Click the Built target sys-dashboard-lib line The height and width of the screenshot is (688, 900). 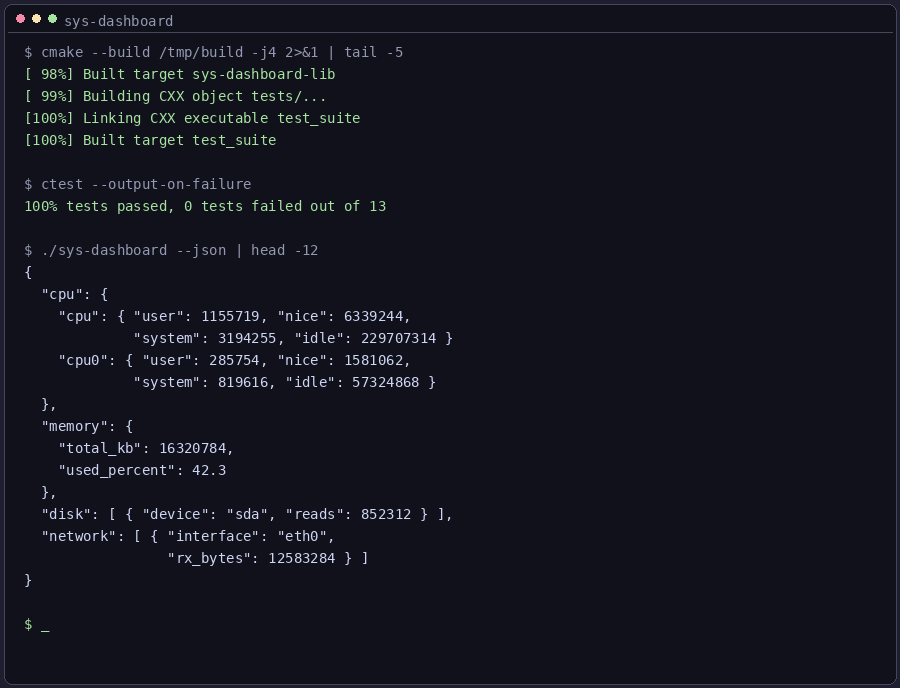180,74
